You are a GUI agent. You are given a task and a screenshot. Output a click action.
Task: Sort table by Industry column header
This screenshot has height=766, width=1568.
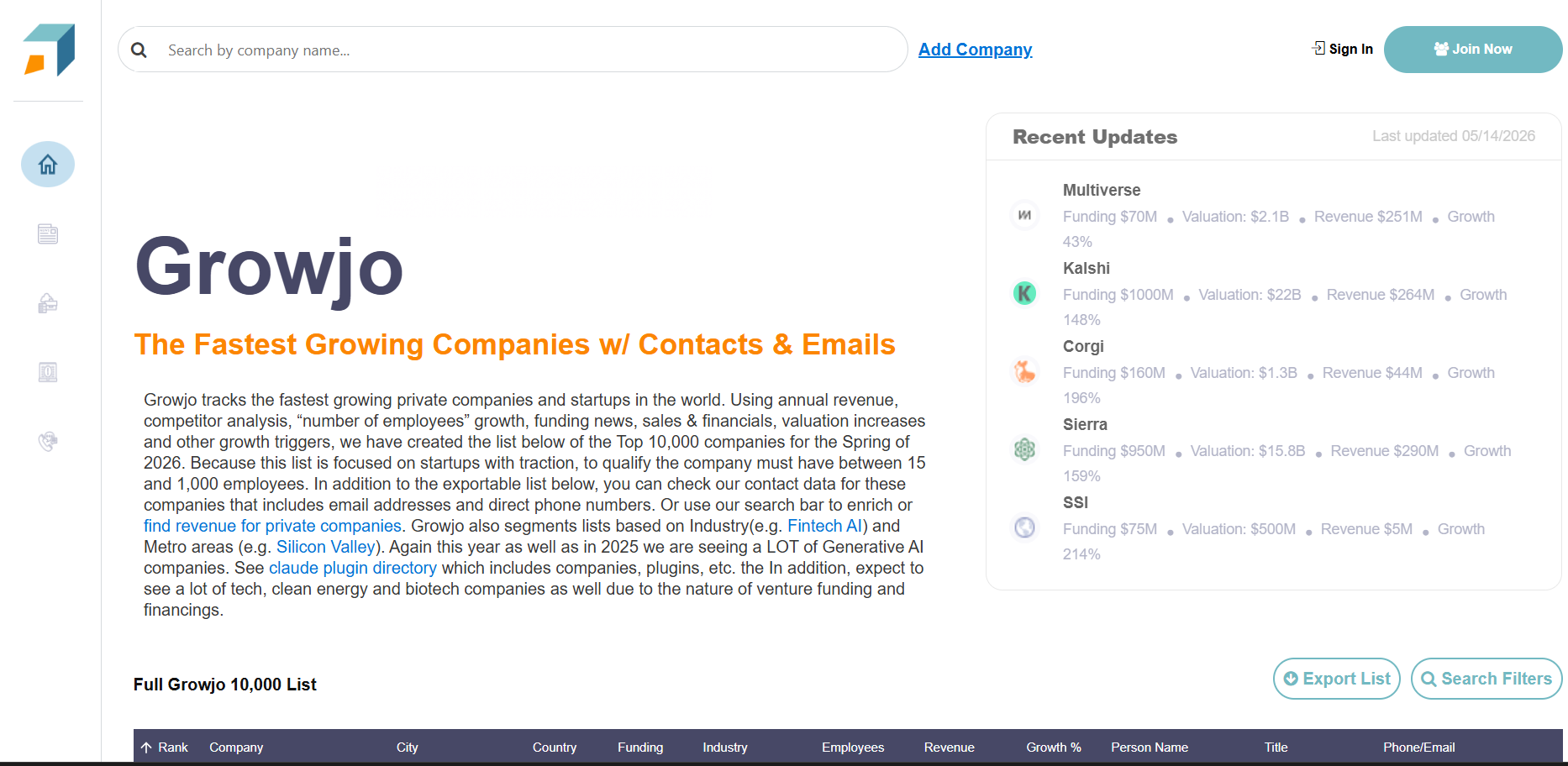[x=725, y=748]
